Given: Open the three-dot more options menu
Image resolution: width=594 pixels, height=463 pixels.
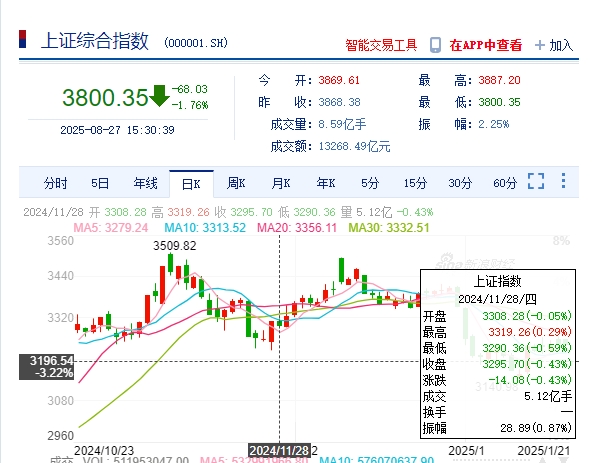Looking at the screenshot, I should tap(563, 181).
